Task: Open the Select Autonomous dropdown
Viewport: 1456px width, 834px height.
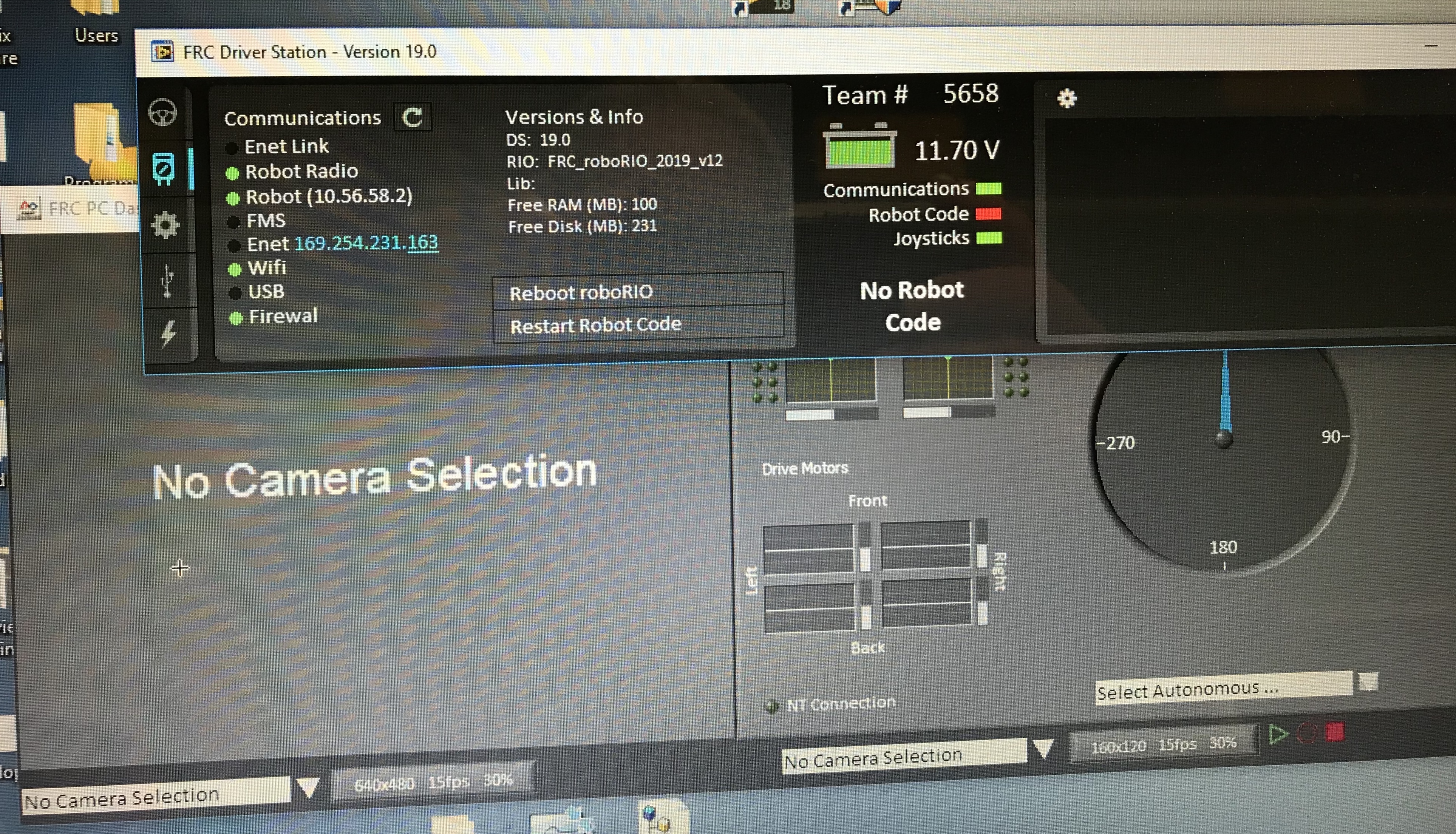Action: point(1223,689)
